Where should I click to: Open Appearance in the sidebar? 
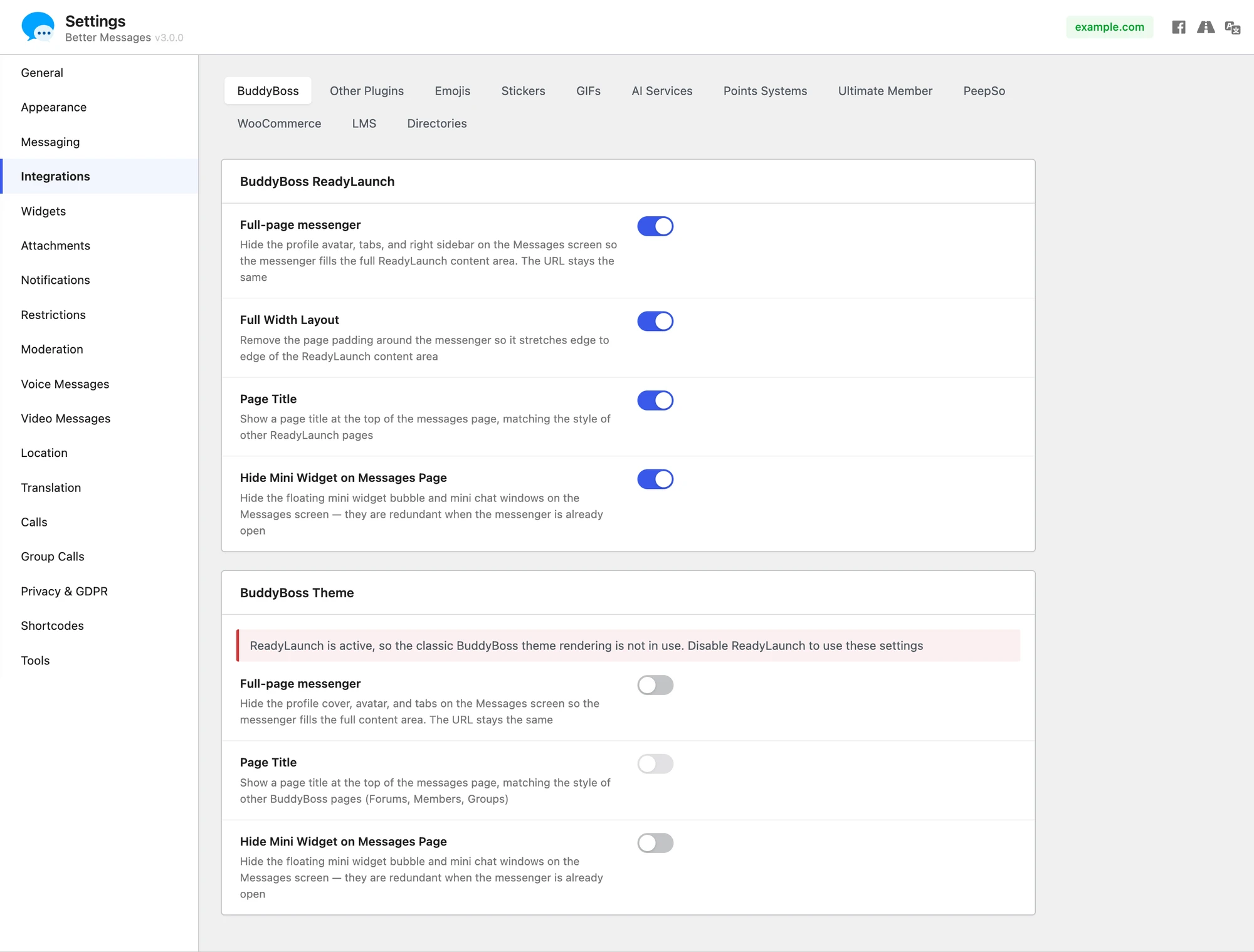pyautogui.click(x=99, y=107)
